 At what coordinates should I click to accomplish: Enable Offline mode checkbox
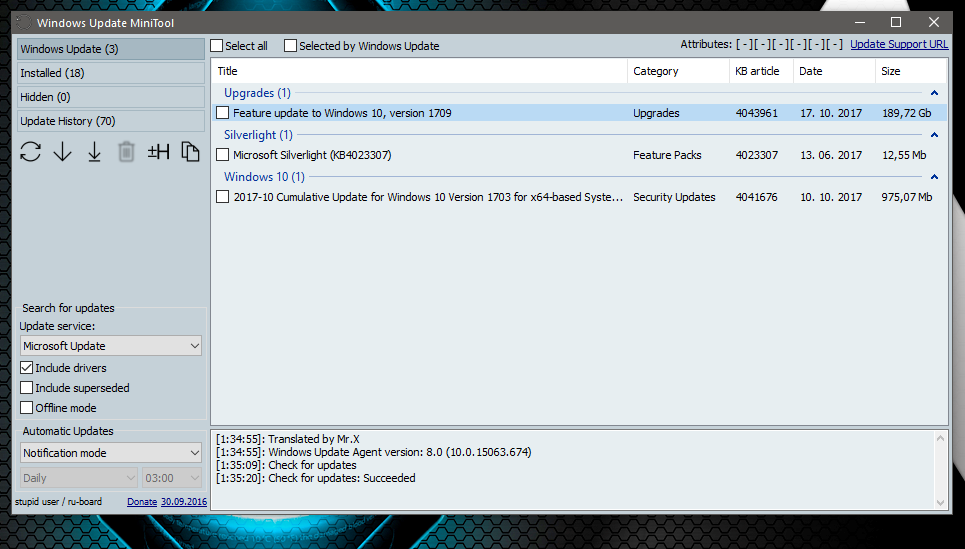tap(26, 407)
